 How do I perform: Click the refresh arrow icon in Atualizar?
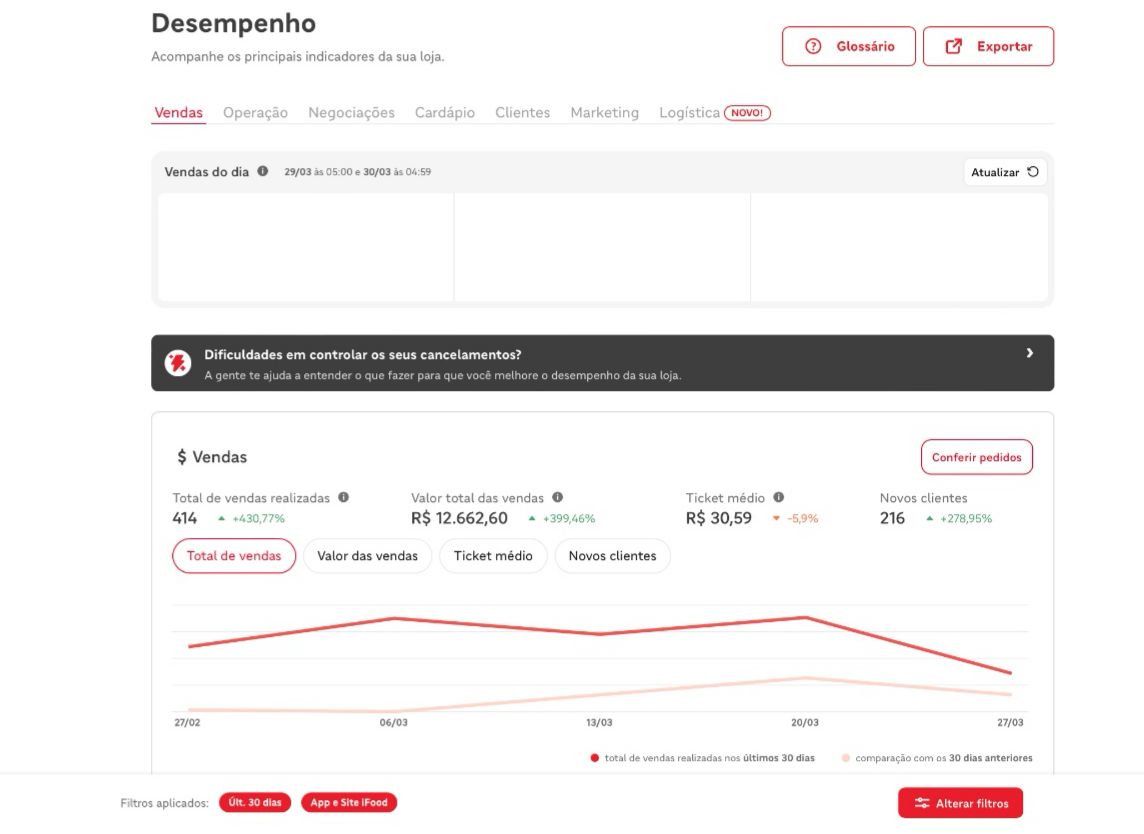click(1033, 172)
